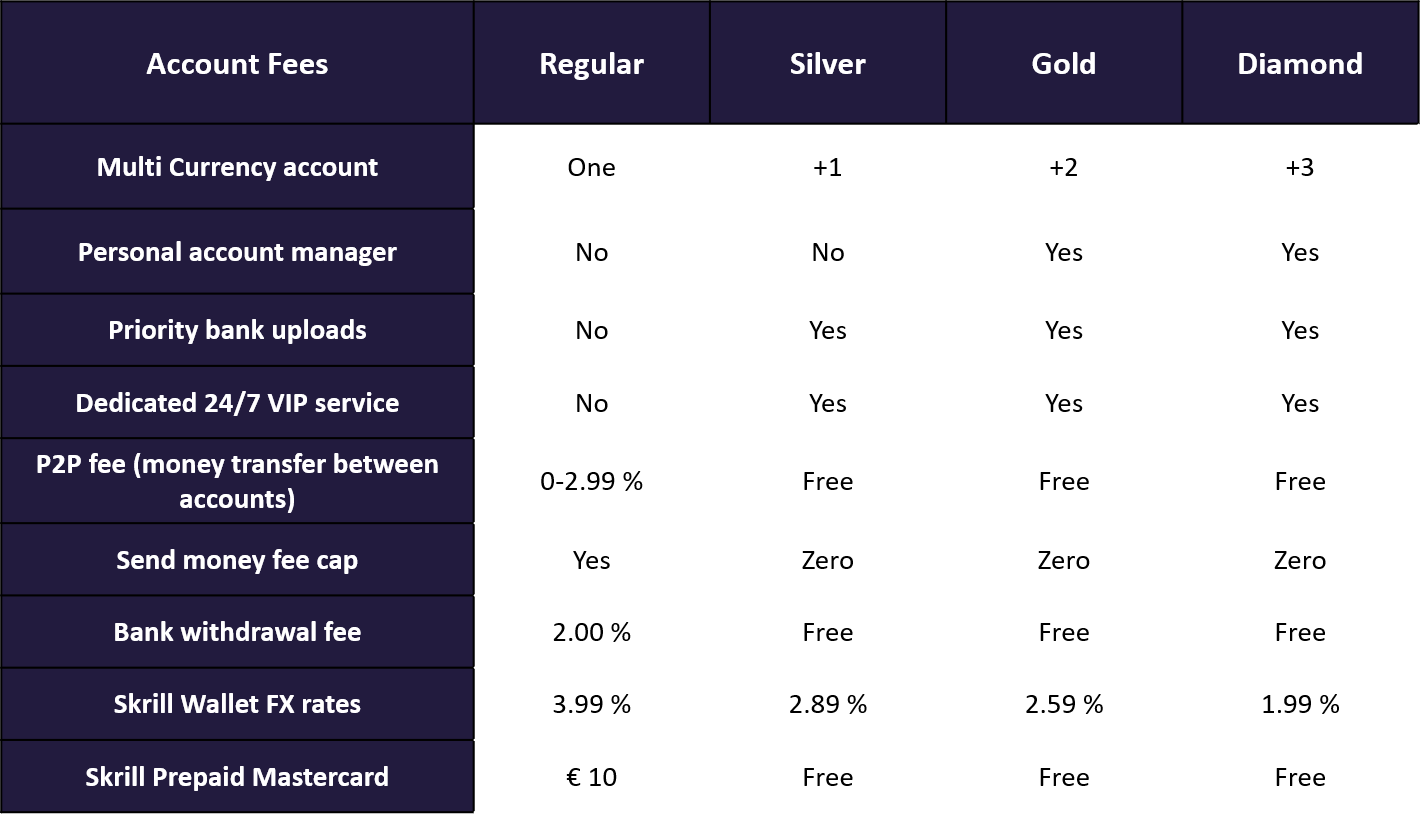Click the Gold column header
The height and width of the screenshot is (815, 1421).
point(1063,64)
